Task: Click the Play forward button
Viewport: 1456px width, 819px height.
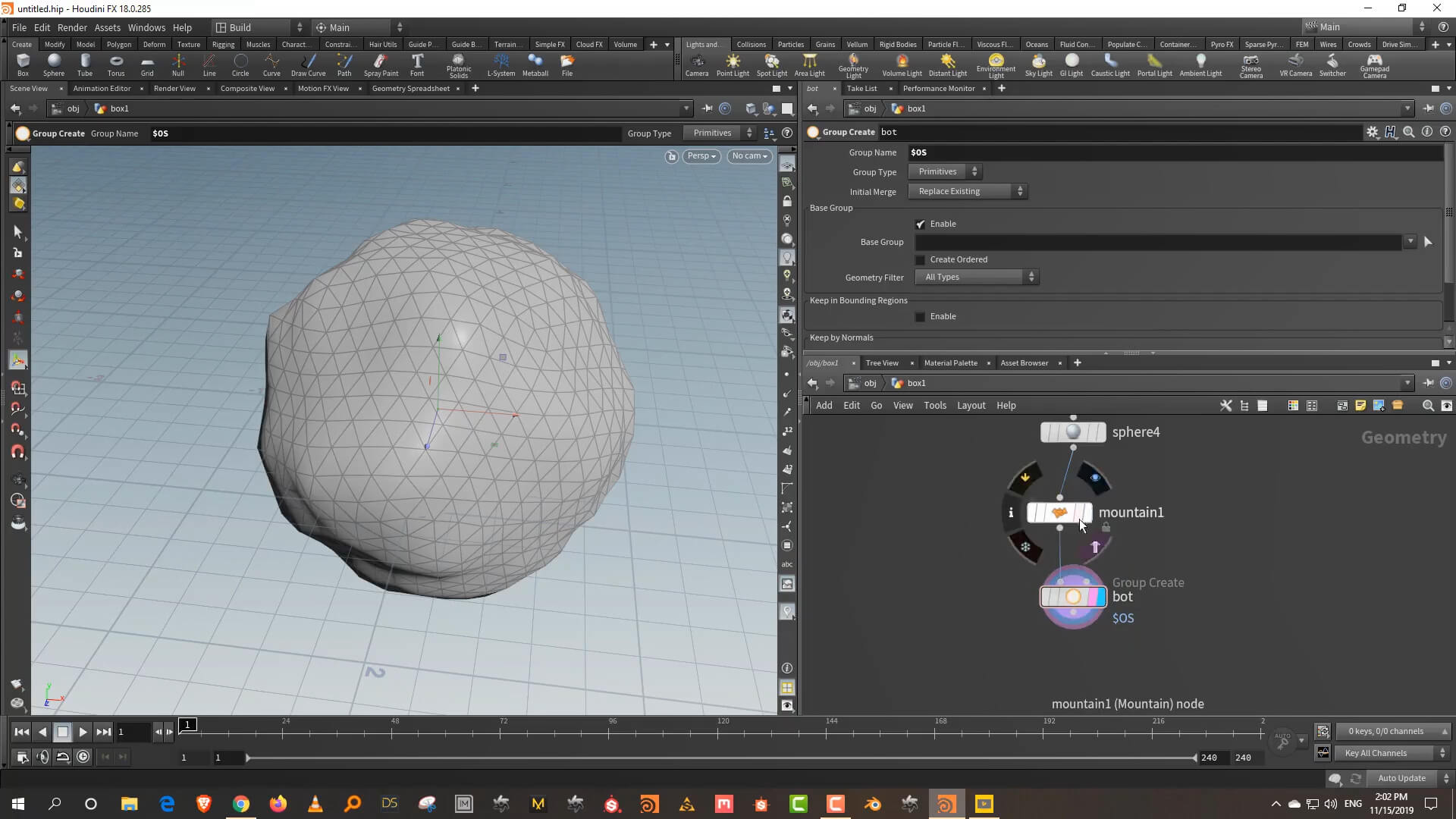Action: tap(83, 733)
